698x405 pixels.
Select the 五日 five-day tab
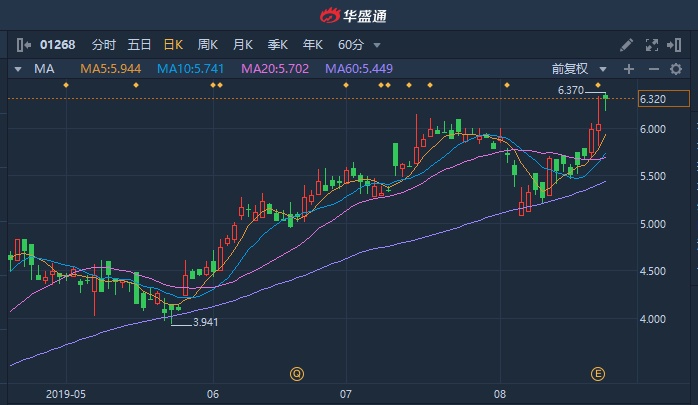pyautogui.click(x=139, y=45)
